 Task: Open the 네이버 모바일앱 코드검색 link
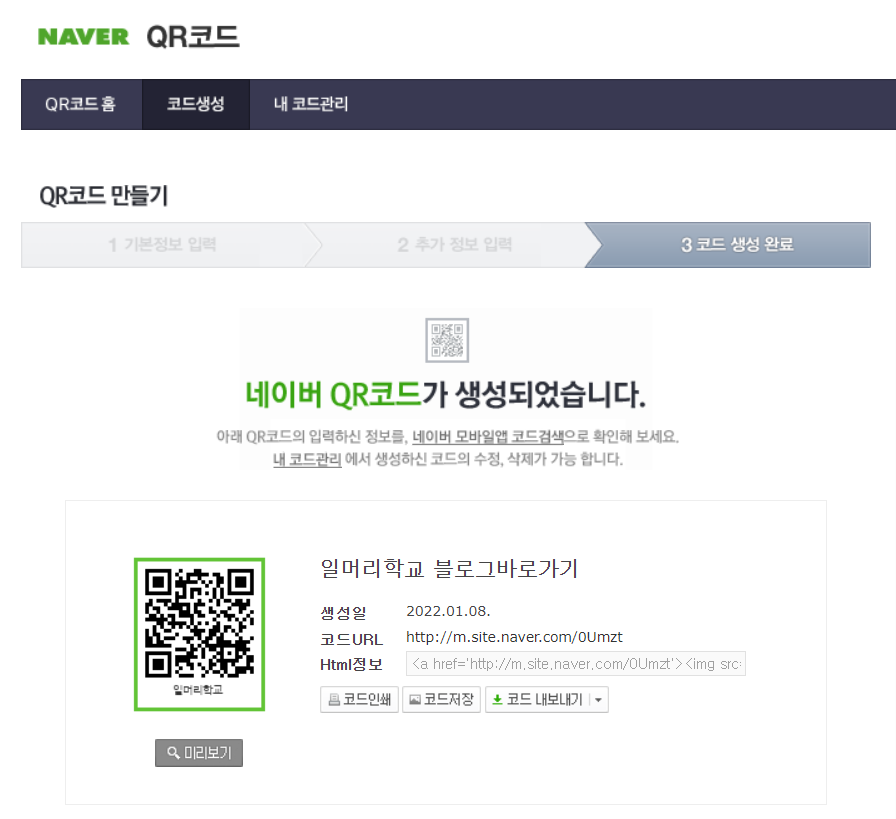(x=488, y=437)
